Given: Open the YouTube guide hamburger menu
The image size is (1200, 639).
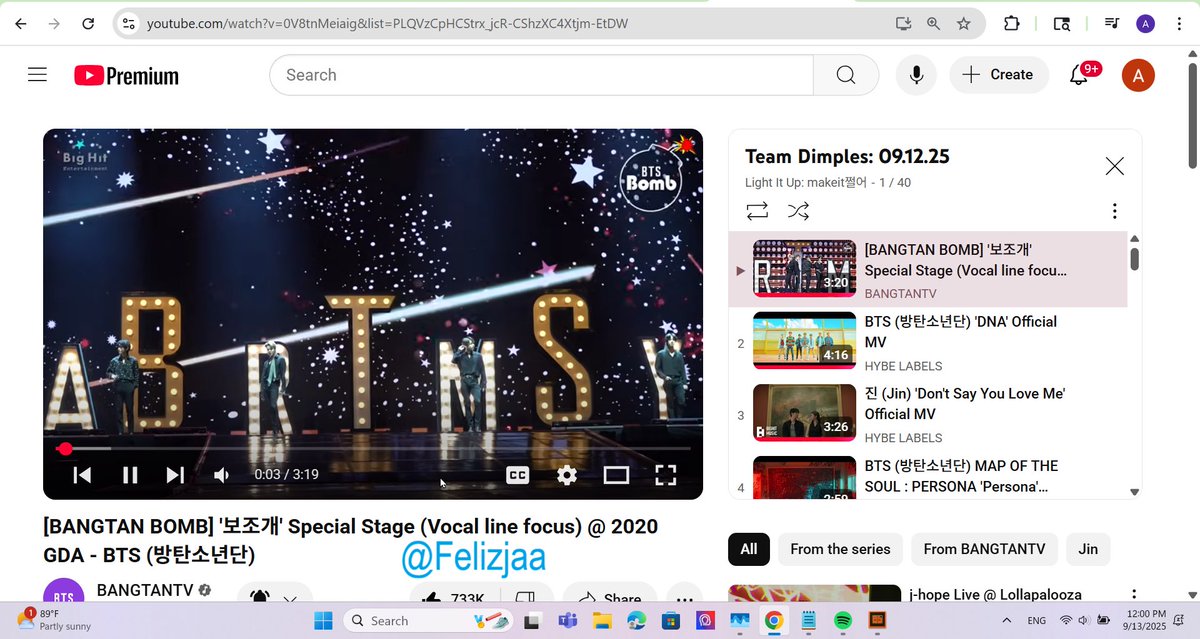Looking at the screenshot, I should click(37, 74).
